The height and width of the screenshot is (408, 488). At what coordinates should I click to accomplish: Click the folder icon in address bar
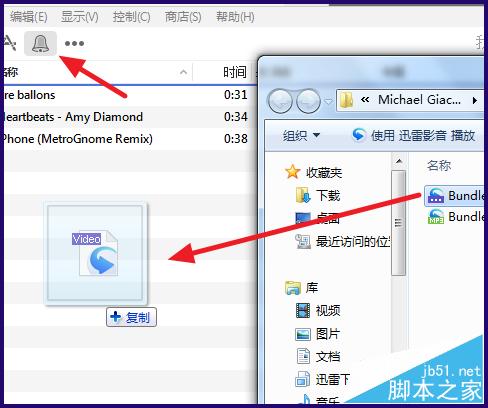[x=346, y=101]
